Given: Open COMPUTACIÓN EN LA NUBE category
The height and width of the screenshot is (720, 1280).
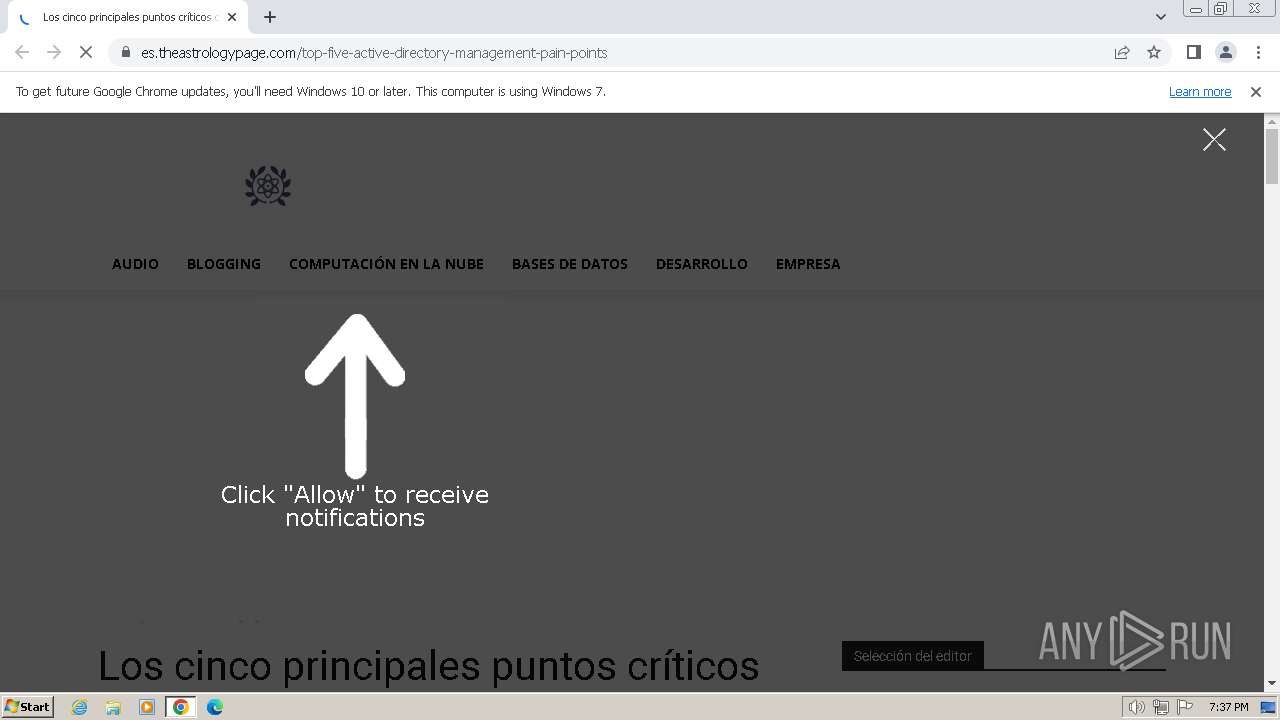Looking at the screenshot, I should [386, 264].
